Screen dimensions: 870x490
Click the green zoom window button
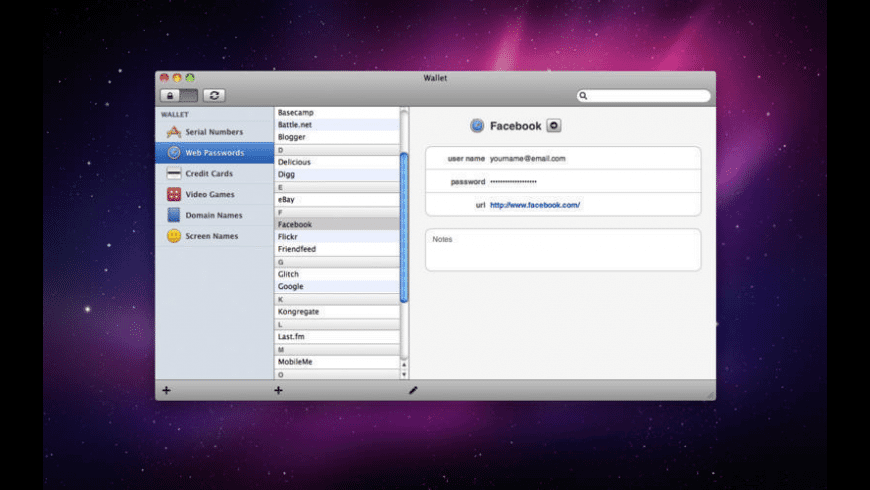[190, 78]
